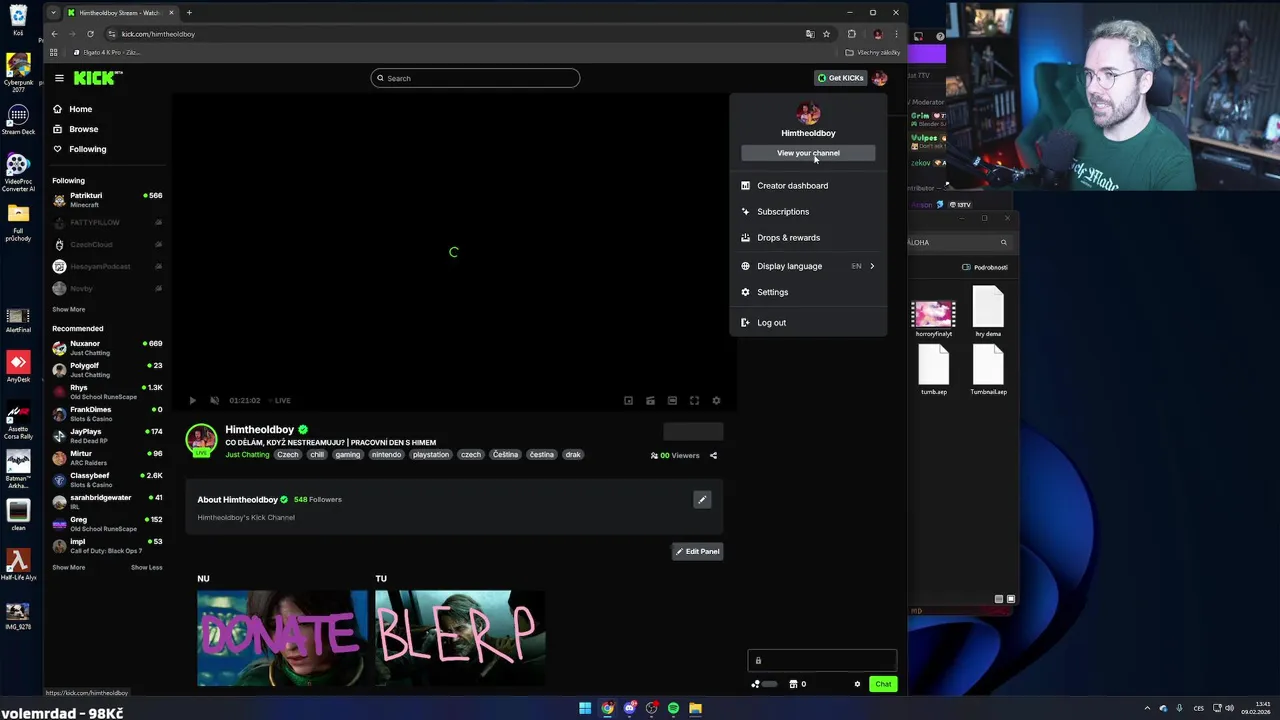Enable mini player mode
Viewport: 1280px width, 720px height.
pyautogui.click(x=628, y=400)
